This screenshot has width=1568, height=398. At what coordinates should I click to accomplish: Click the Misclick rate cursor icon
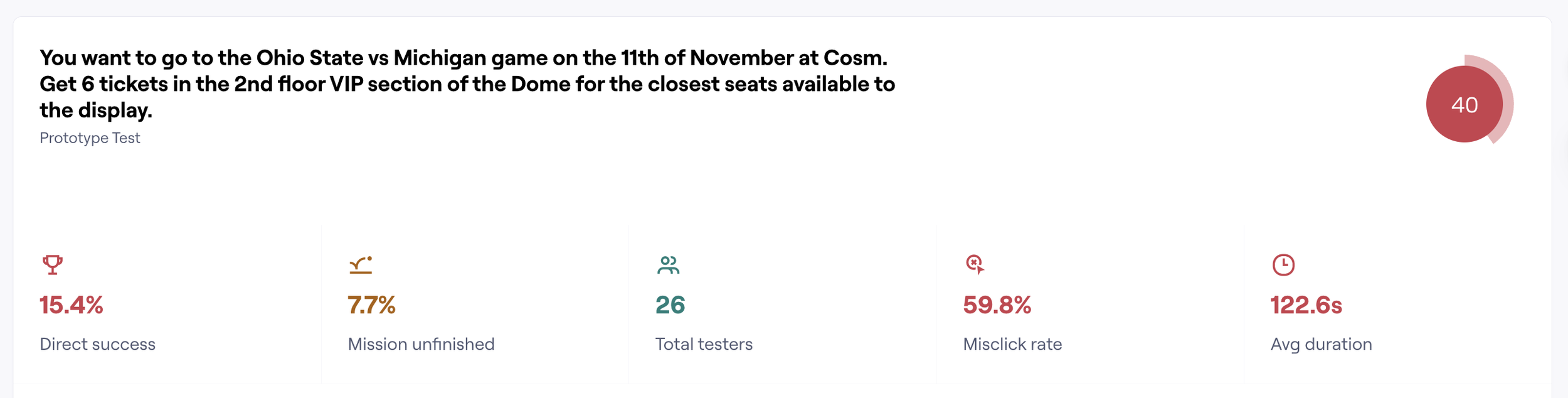click(975, 264)
